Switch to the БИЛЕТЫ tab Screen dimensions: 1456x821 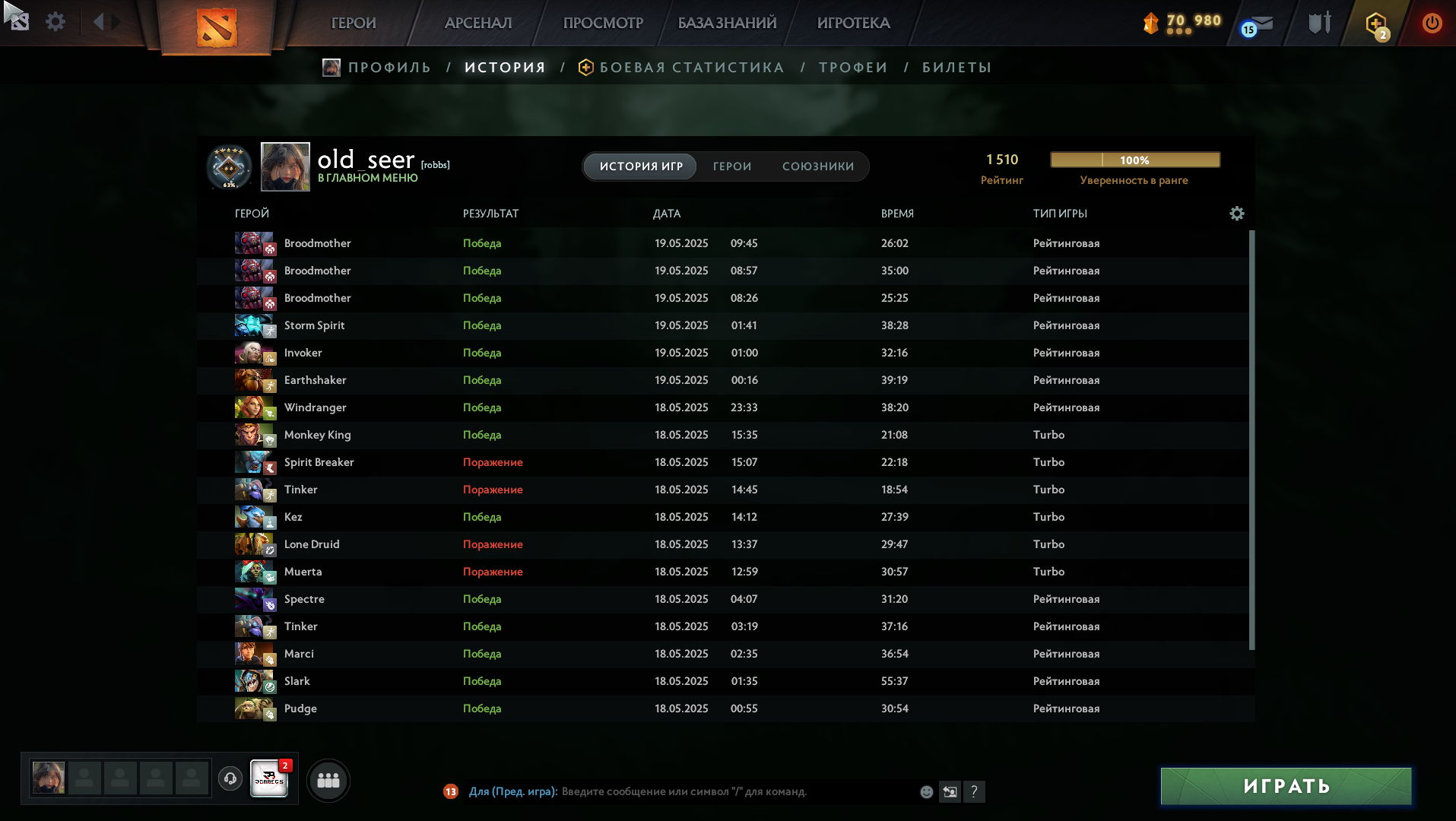956,68
